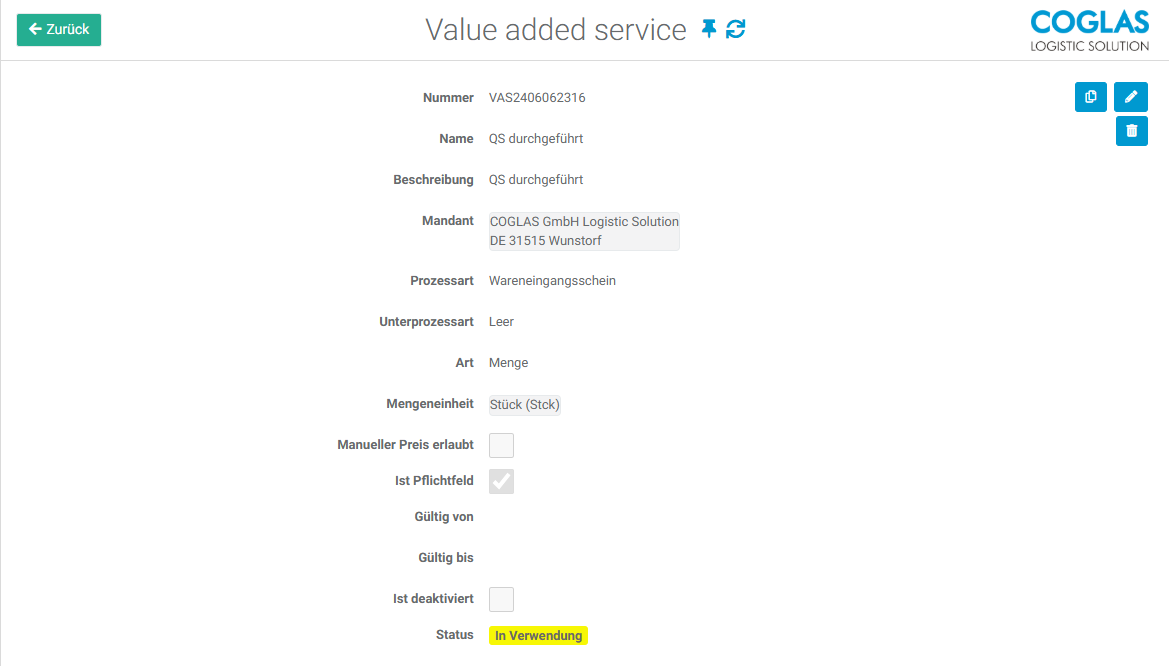Select the COGLAS GmbH Mandant field
The image size is (1169, 666).
[584, 231]
